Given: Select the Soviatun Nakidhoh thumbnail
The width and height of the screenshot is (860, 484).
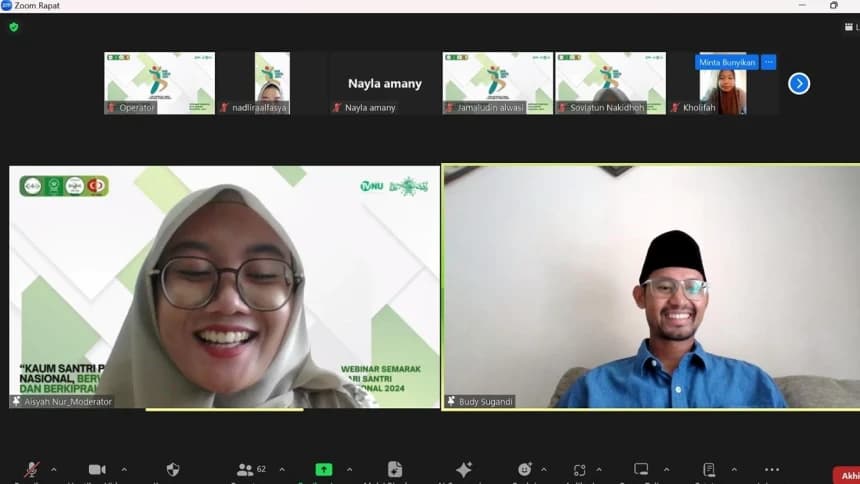Looking at the screenshot, I should [x=610, y=83].
